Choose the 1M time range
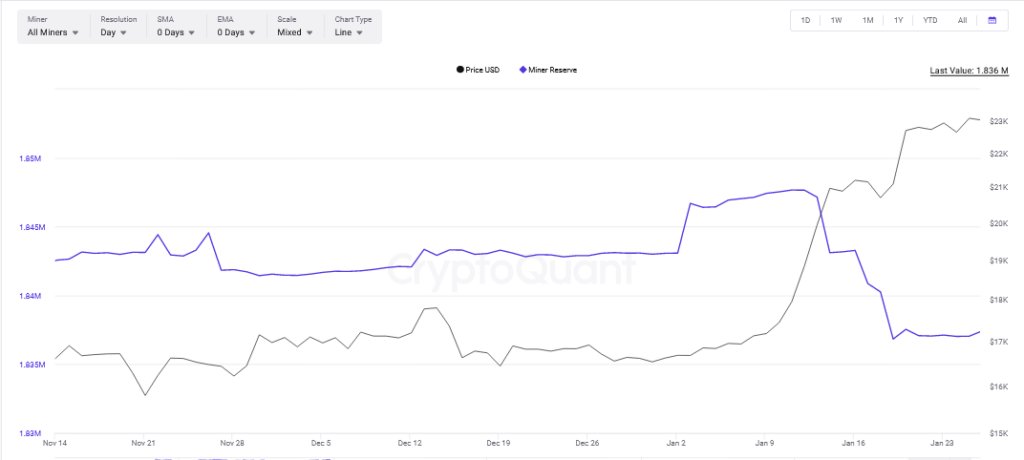This screenshot has width=1024, height=460. tap(867, 20)
